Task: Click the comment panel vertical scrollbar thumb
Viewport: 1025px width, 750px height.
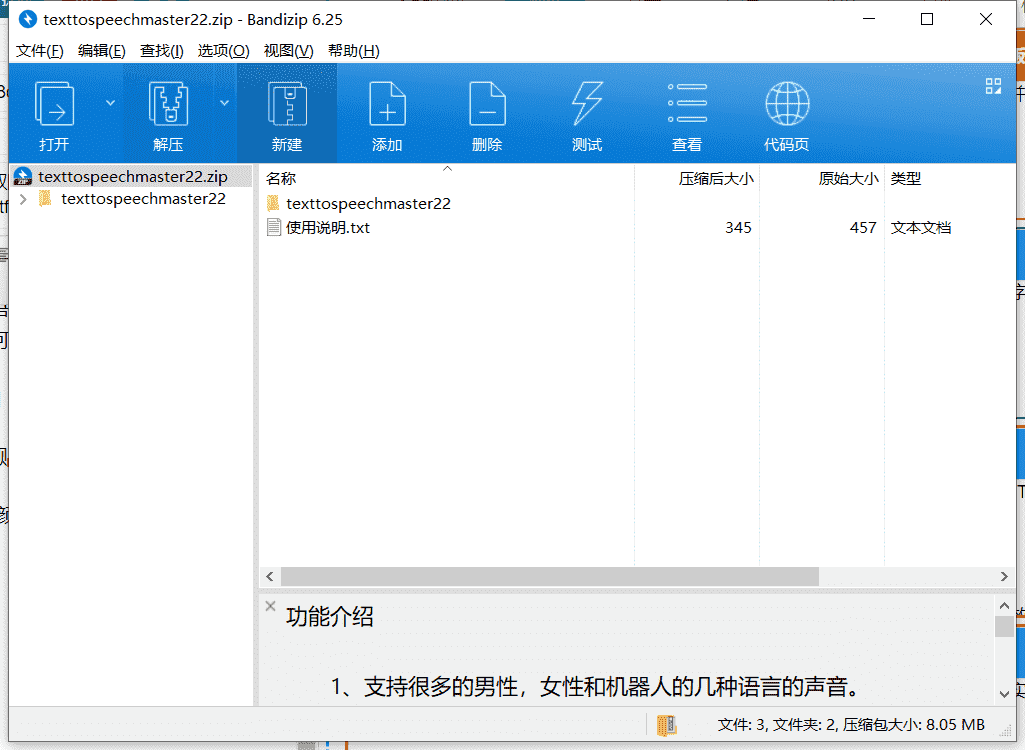Action: (1005, 626)
